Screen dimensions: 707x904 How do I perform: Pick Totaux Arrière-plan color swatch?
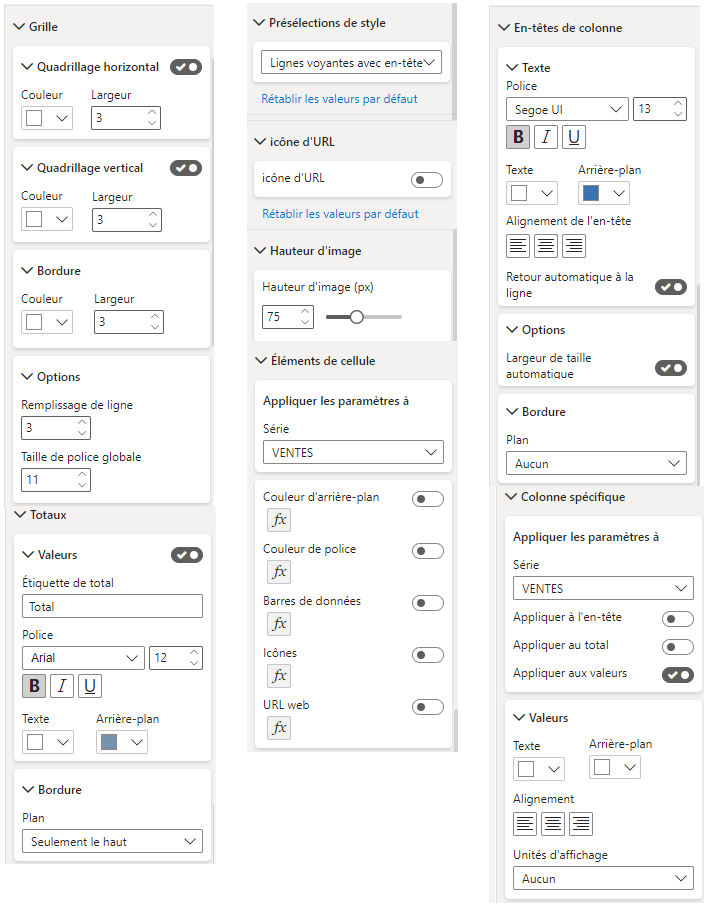109,742
